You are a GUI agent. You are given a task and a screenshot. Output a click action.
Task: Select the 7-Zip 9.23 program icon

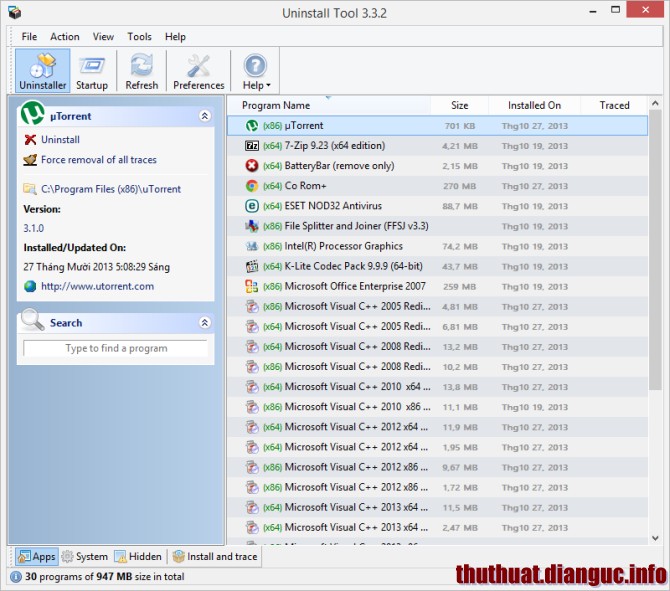point(252,146)
